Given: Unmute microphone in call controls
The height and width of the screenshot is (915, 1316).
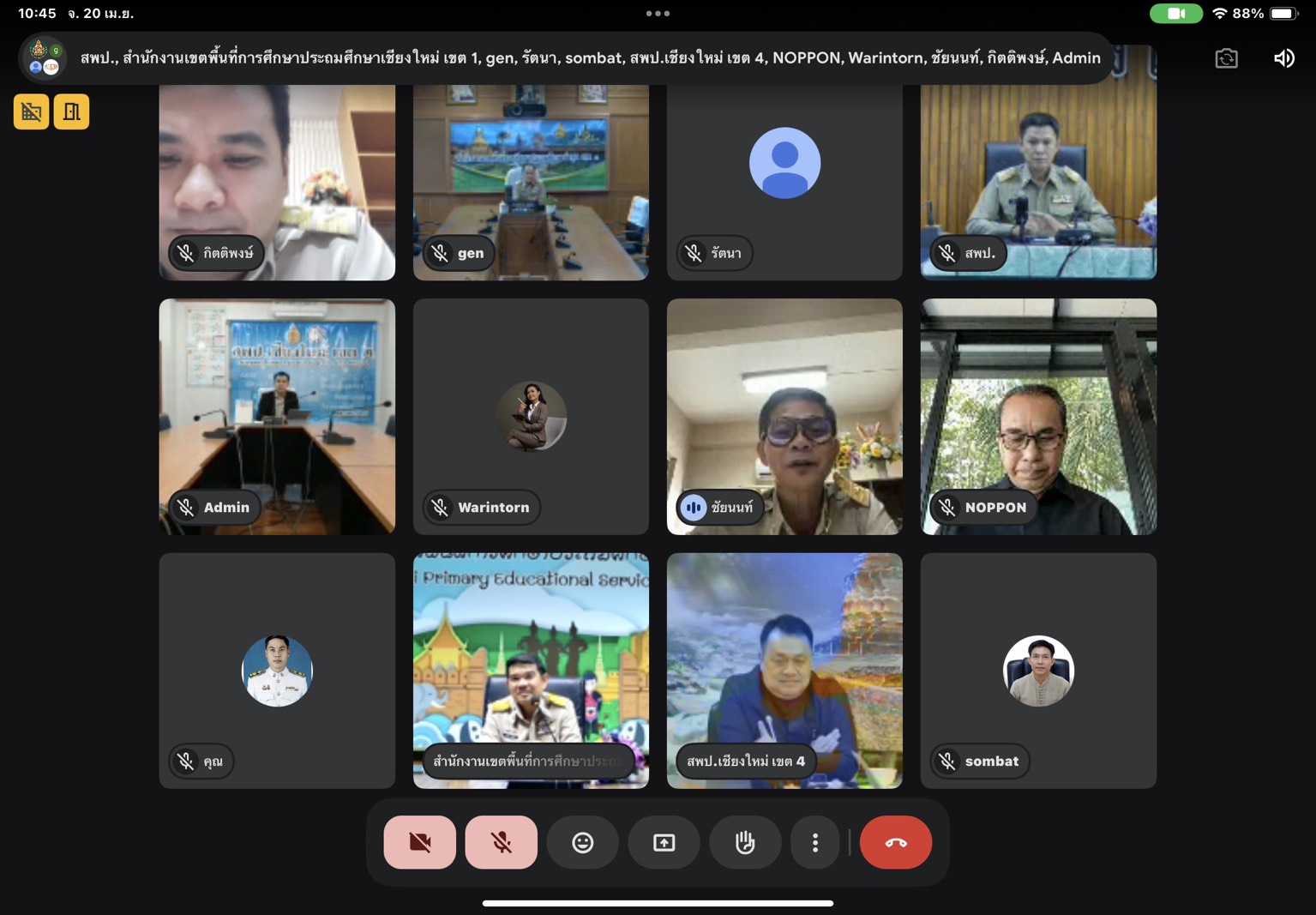Looking at the screenshot, I should tap(501, 842).
